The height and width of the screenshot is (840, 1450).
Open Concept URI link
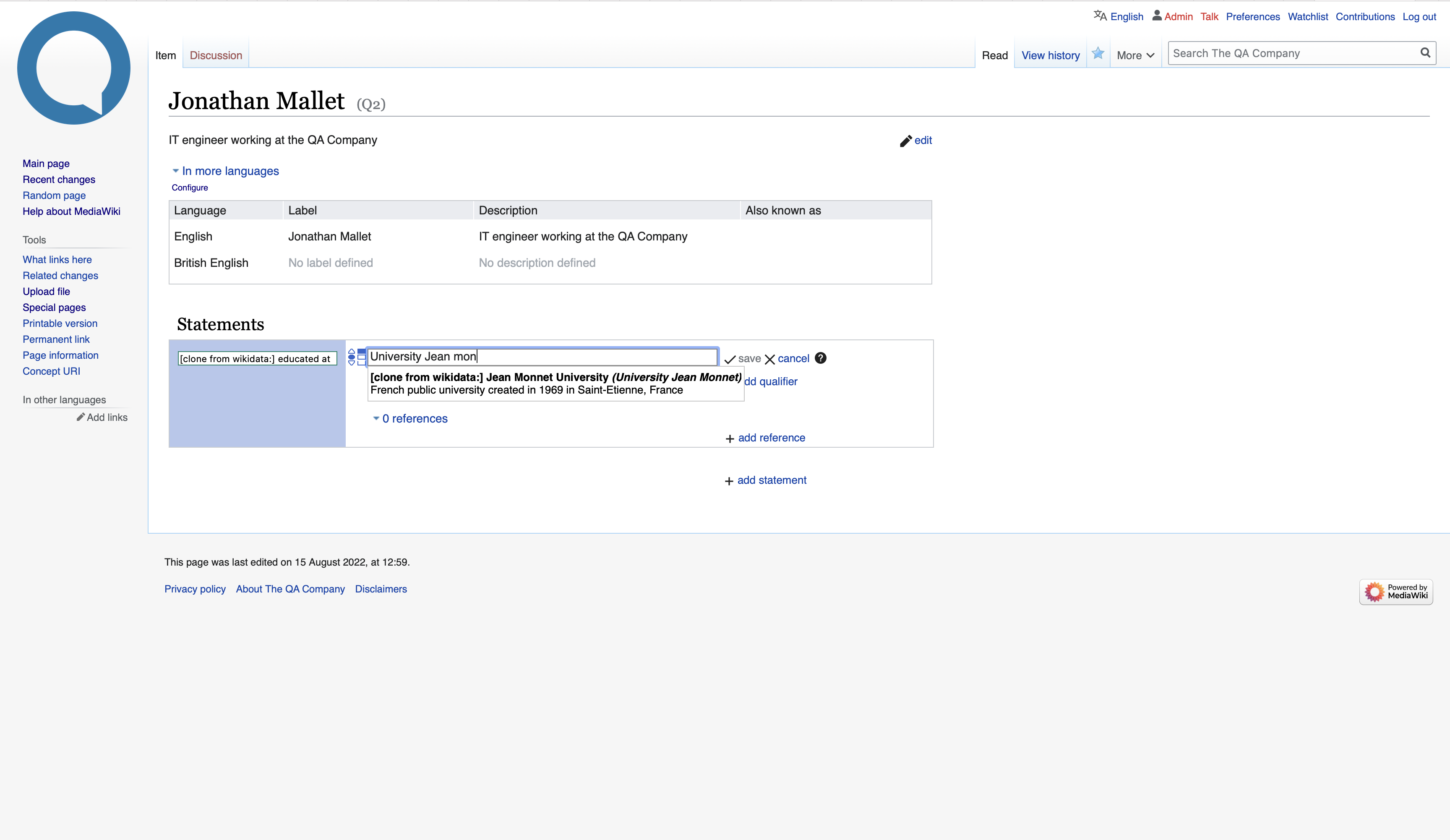click(x=51, y=371)
